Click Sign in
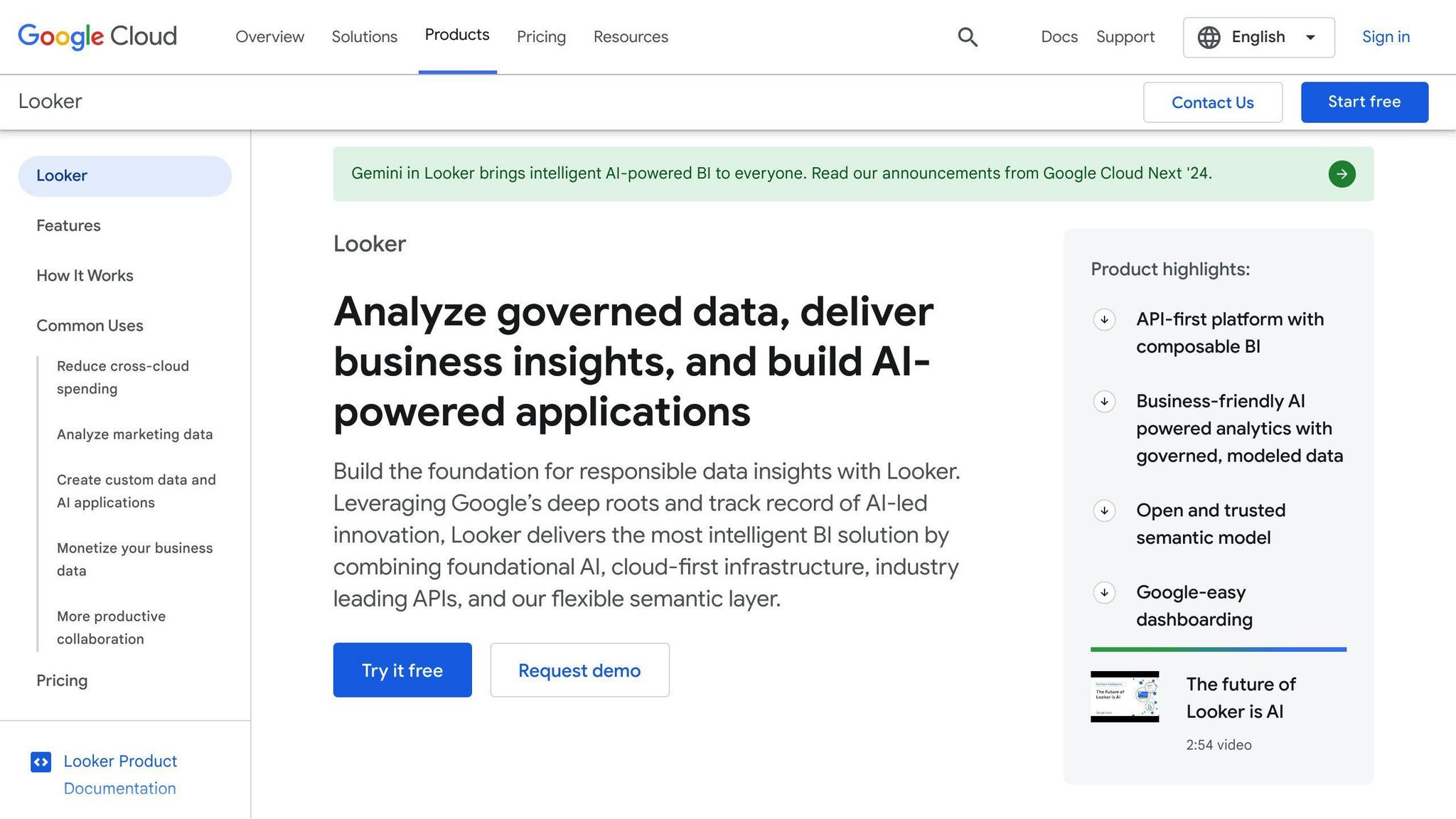1456x819 pixels. click(x=1386, y=37)
